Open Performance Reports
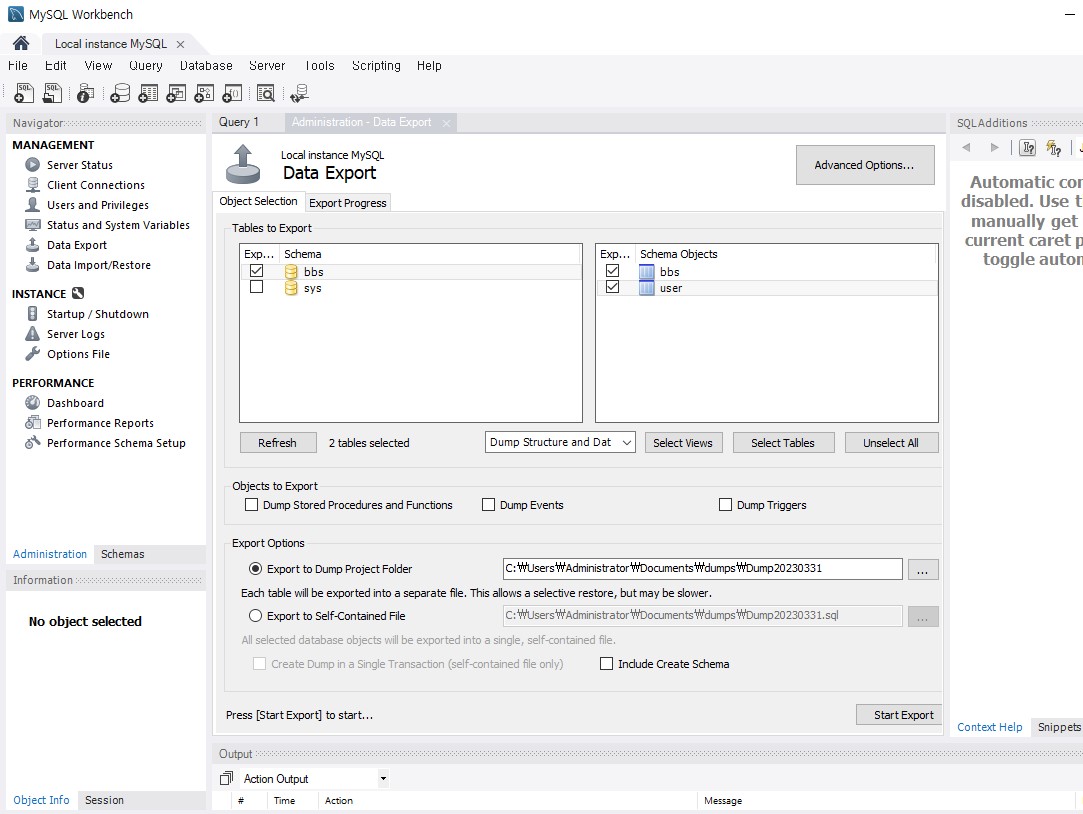Image resolution: width=1083 pixels, height=814 pixels. pyautogui.click(x=100, y=423)
